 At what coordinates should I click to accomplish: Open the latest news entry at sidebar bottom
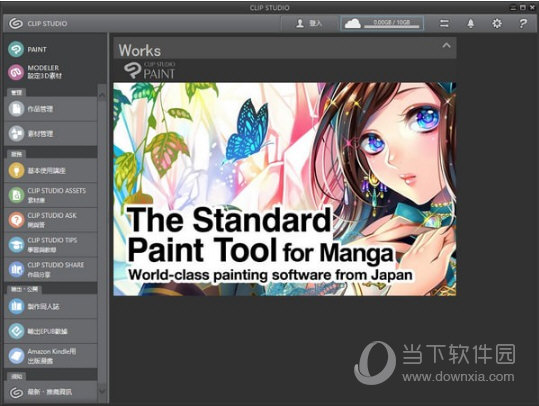coord(51,392)
